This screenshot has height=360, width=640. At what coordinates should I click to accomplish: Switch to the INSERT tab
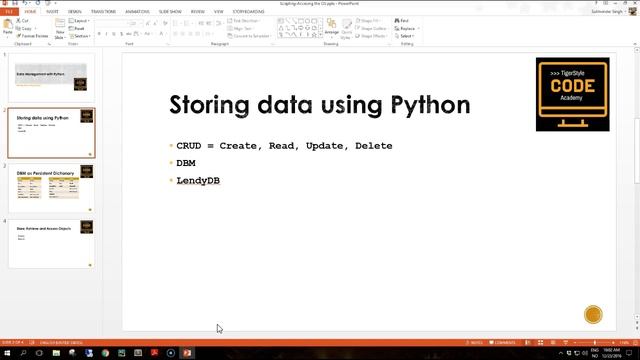pos(52,11)
